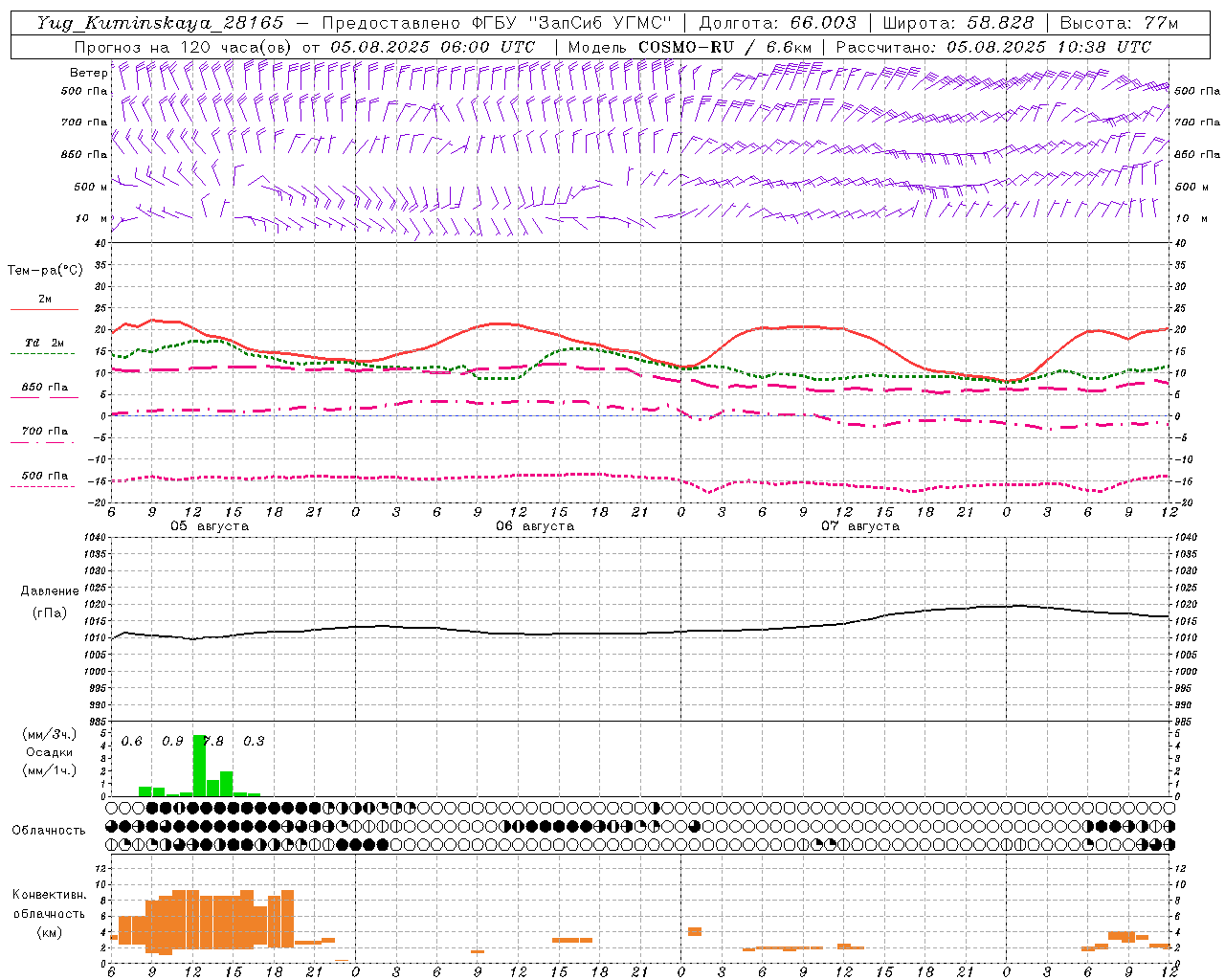
Task: Click the "Ветер" wind panel label
Action: (88, 73)
